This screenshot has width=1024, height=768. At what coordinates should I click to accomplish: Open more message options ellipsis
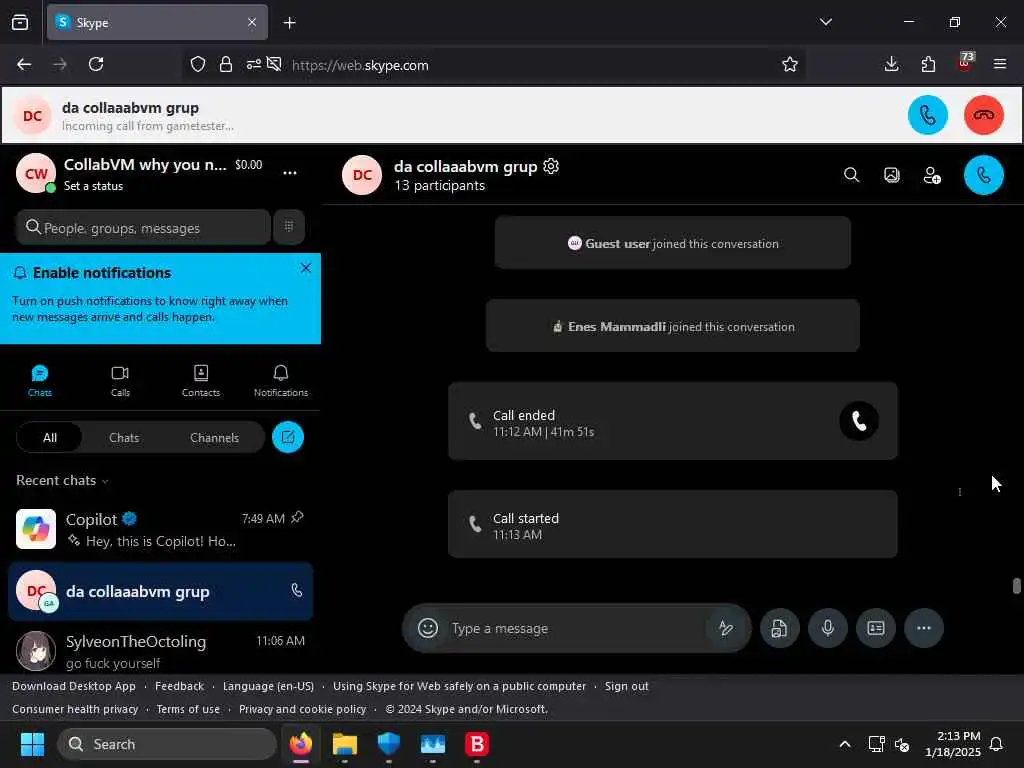click(x=923, y=628)
